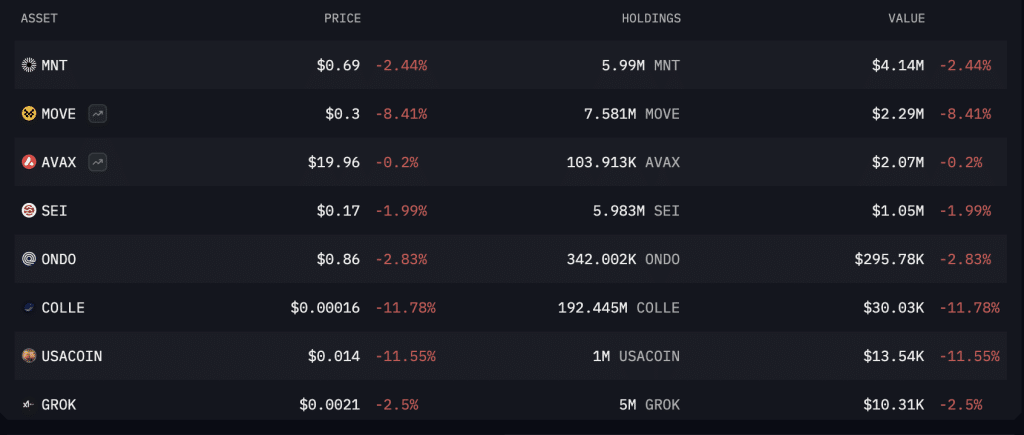Click the COLLE token logo icon
The image size is (1024, 435).
[29, 308]
